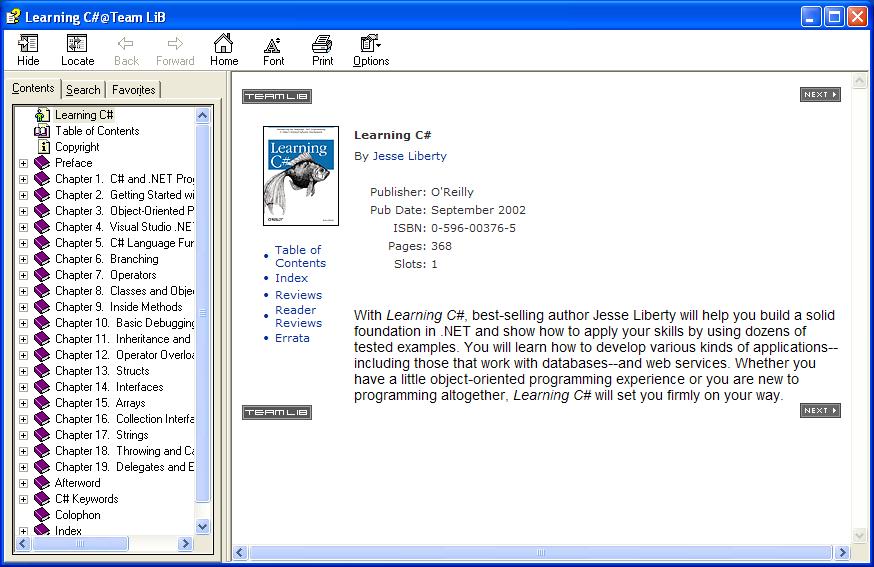
Task: Open the Options toolbar menu
Action: tap(370, 44)
